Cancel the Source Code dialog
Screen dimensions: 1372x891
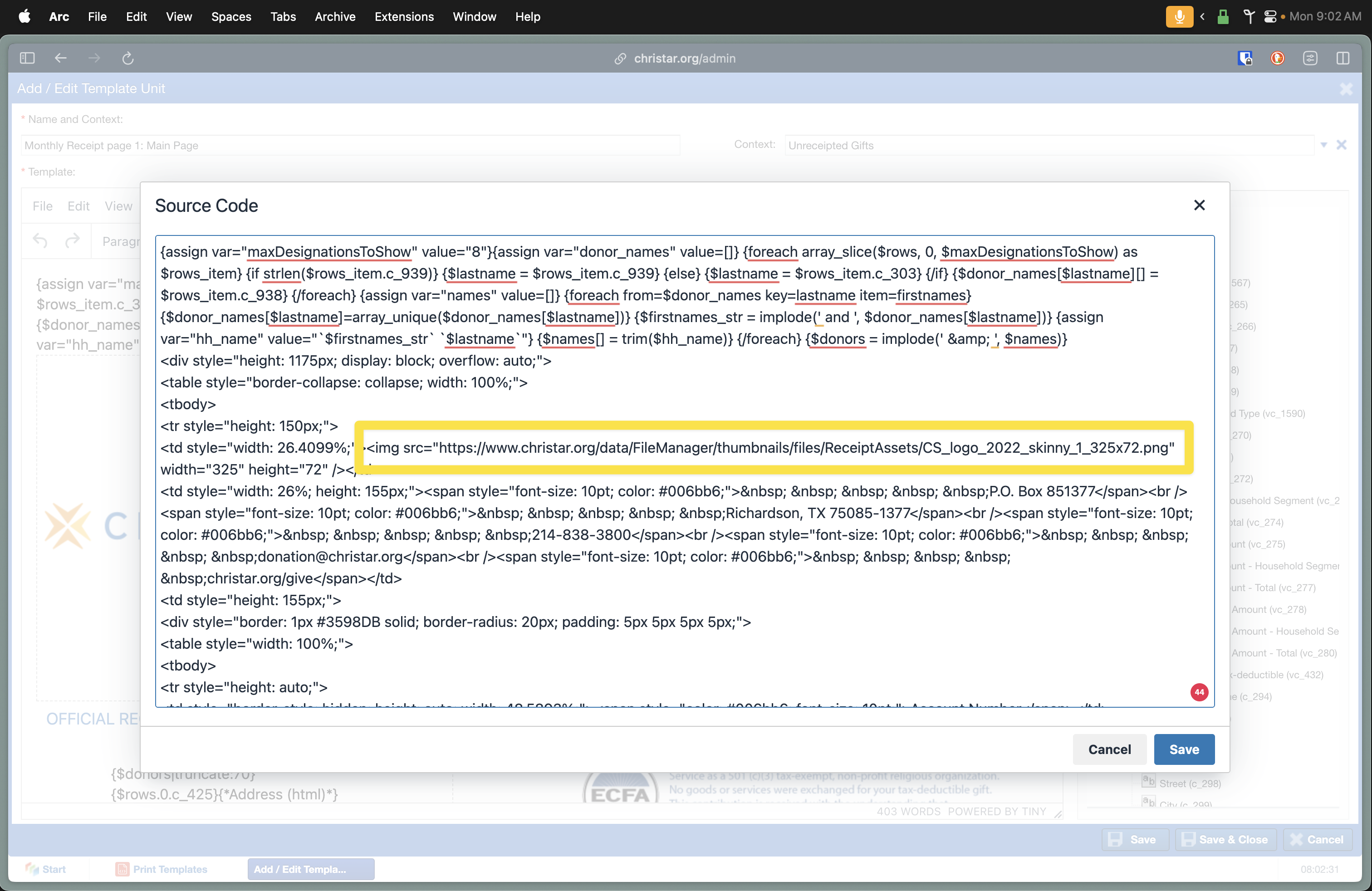point(1109,749)
